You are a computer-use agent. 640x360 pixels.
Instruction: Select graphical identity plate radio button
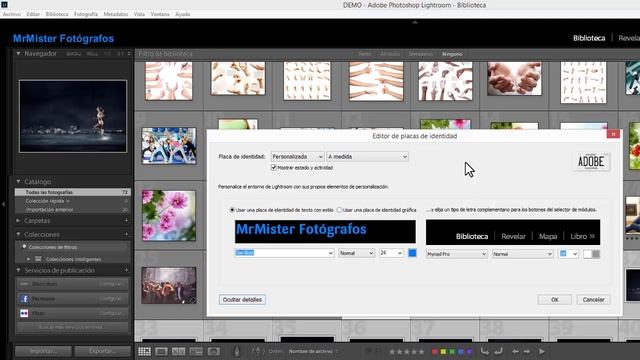[339, 210]
